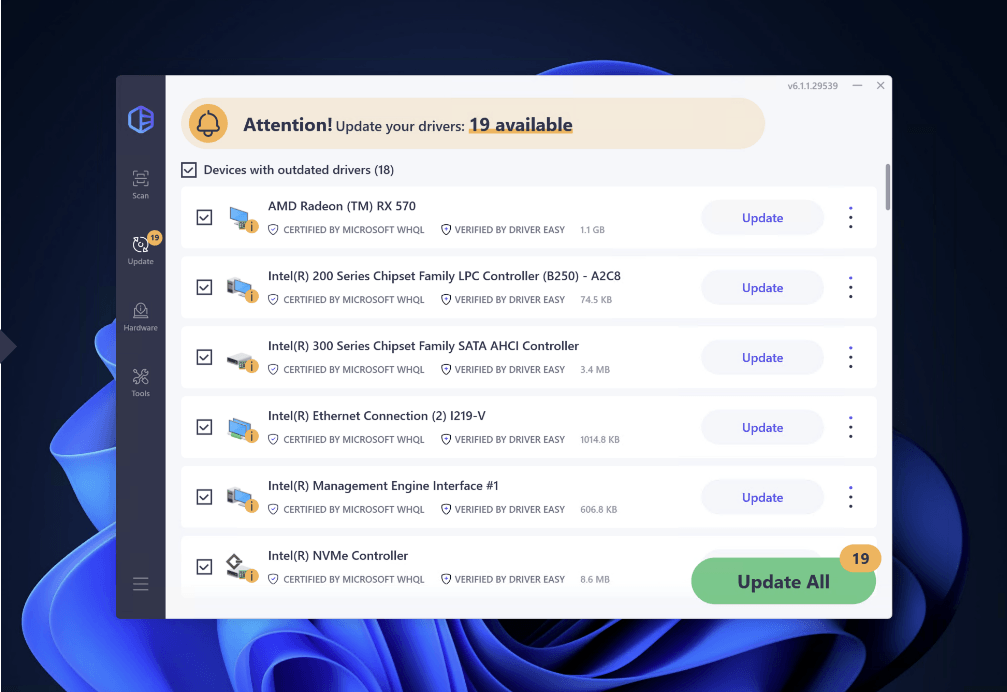Click the LPC Controller device icon
Viewport: 1007px width, 692px height.
click(x=242, y=288)
